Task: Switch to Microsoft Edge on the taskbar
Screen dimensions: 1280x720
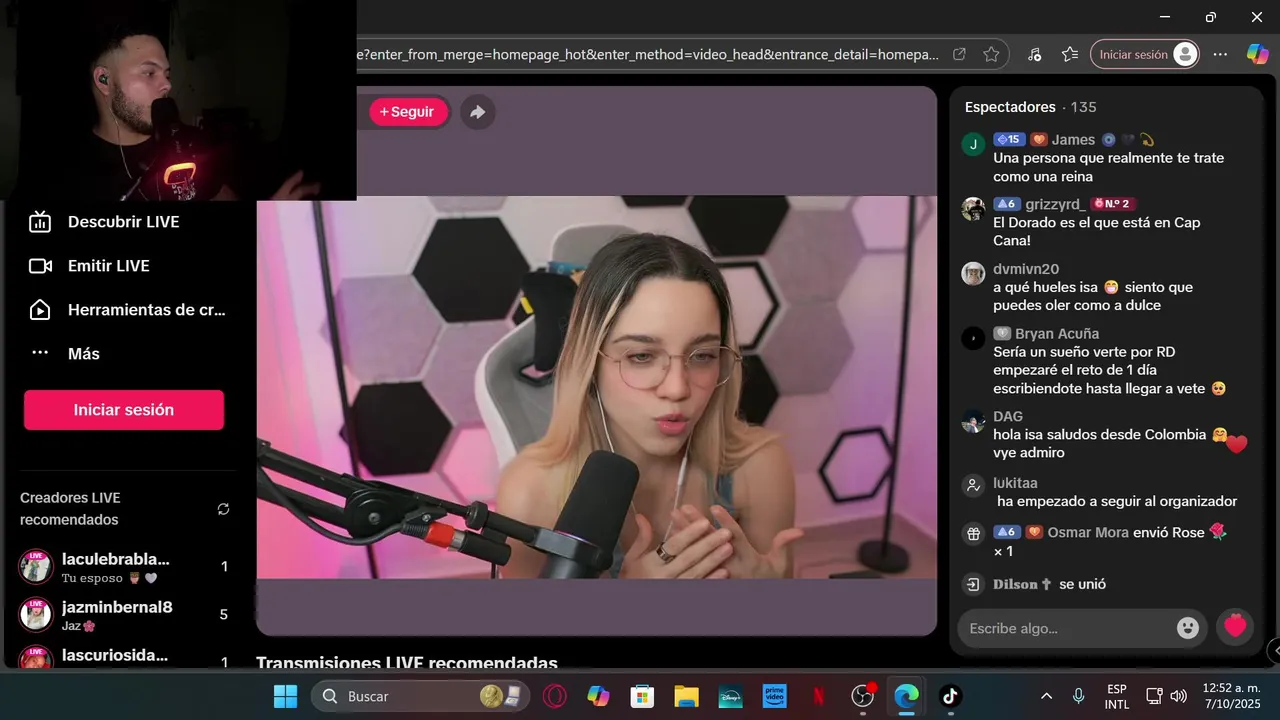Action: (x=906, y=696)
